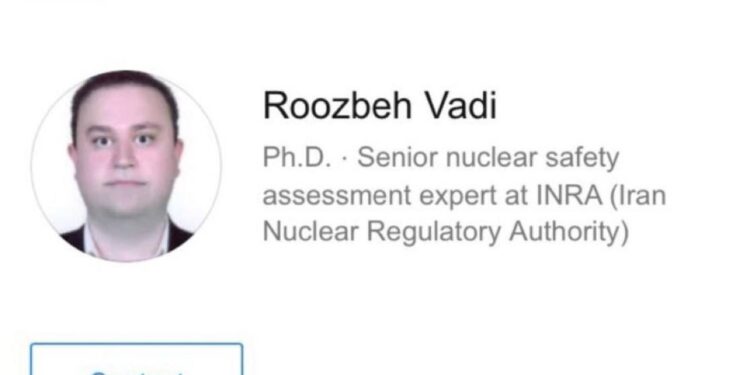The height and width of the screenshot is (375, 750).
Task: Click the dot separator after 'Ph.D.'
Action: pos(344,158)
